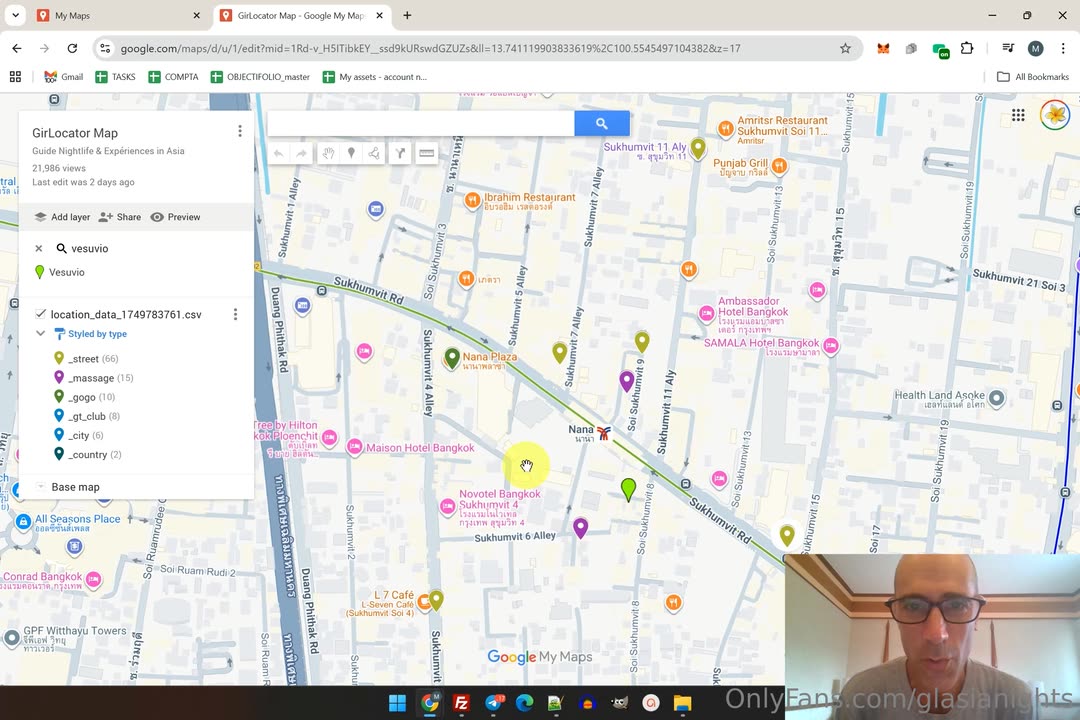1080x720 pixels.
Task: Click the blue map search button
Action: click(x=601, y=123)
